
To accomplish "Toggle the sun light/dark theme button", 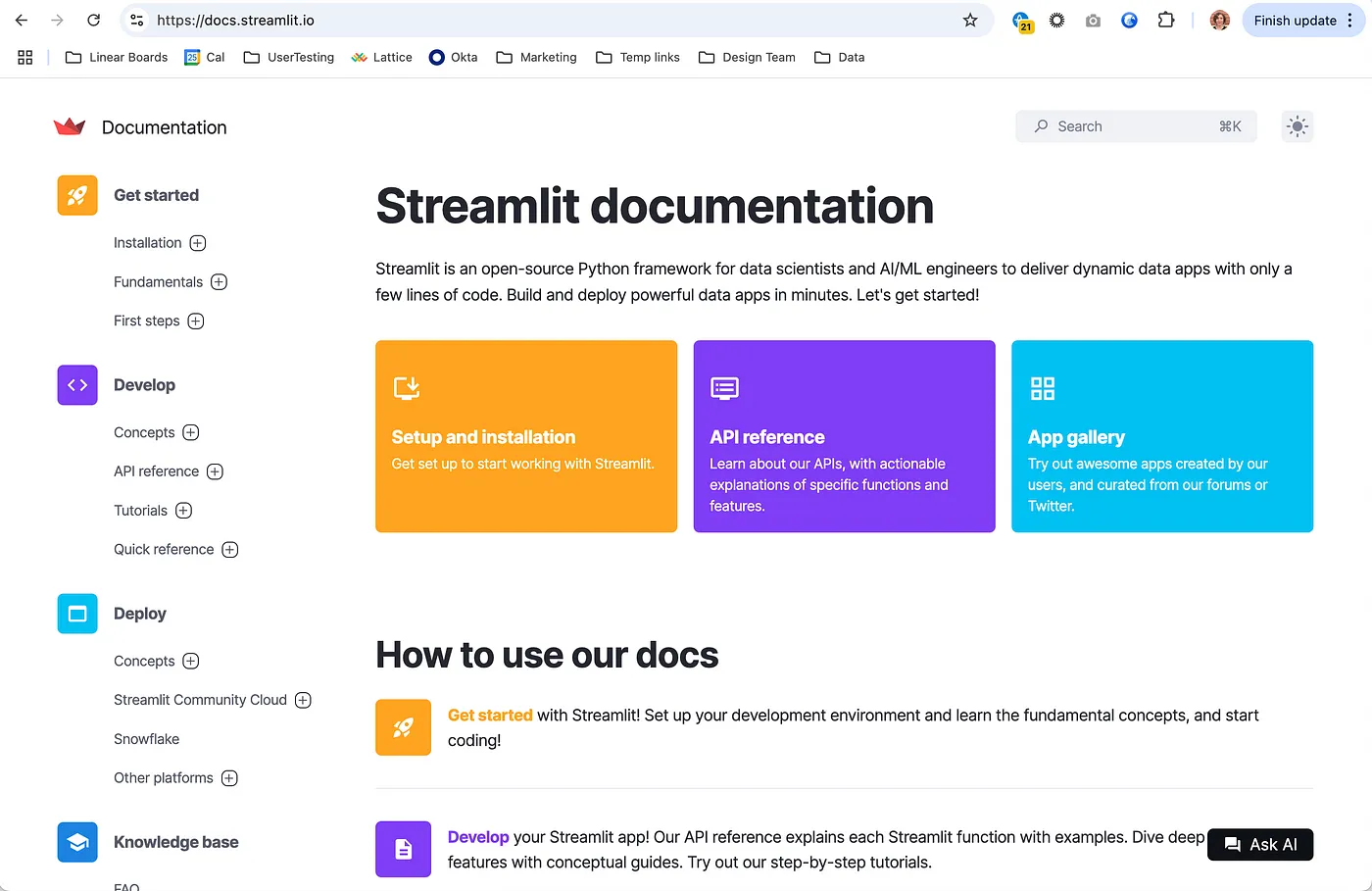I will click(x=1298, y=126).
